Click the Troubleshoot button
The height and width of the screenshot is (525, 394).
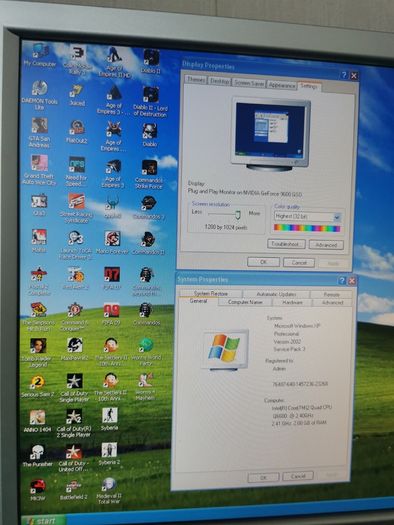point(286,244)
